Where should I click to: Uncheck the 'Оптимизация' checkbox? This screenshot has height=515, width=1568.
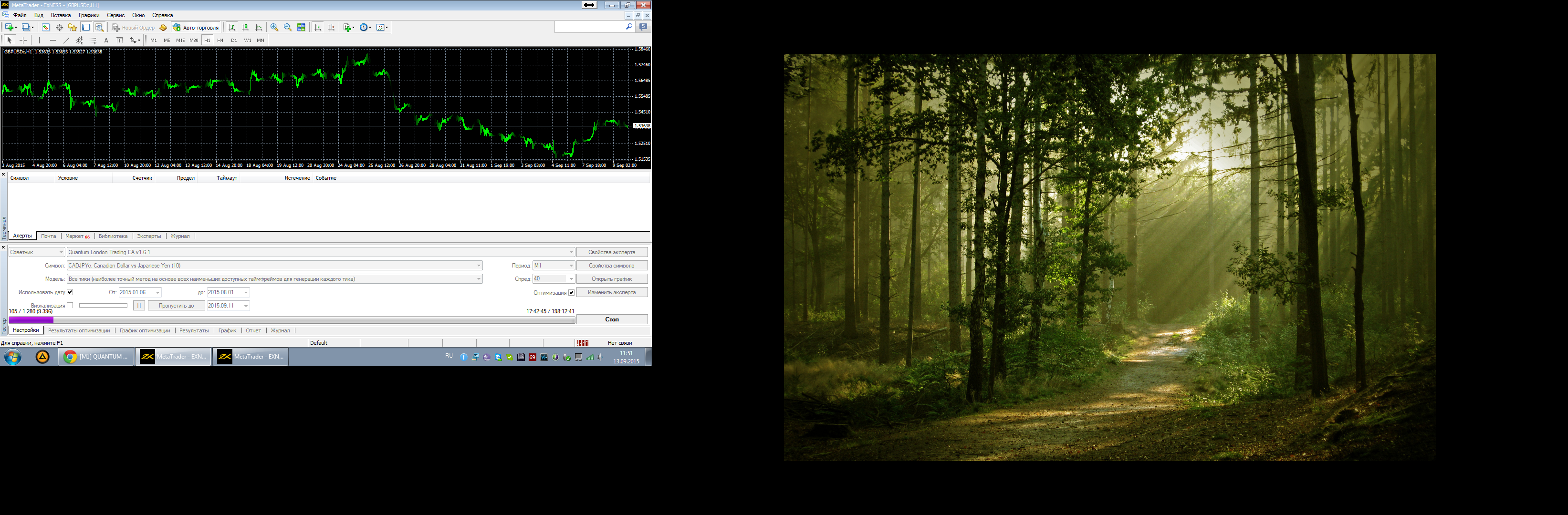pos(572,292)
